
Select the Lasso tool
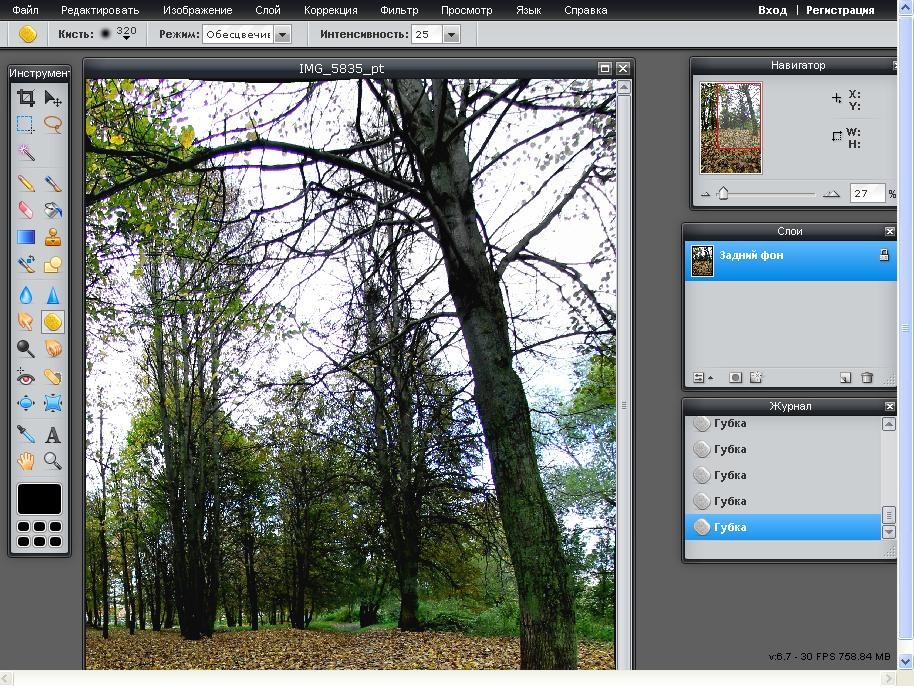click(x=52, y=124)
